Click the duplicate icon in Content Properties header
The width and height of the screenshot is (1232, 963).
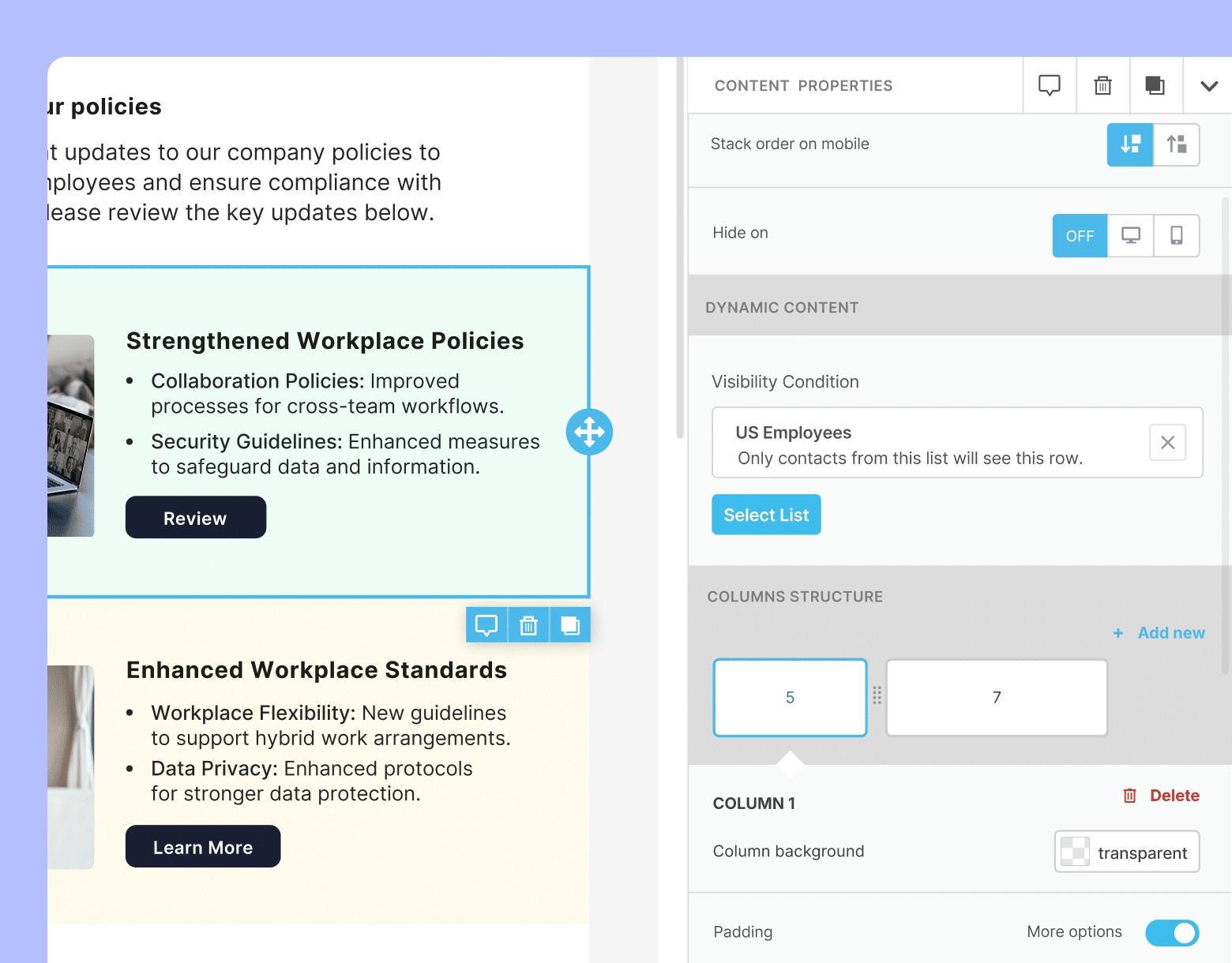pos(1155,85)
